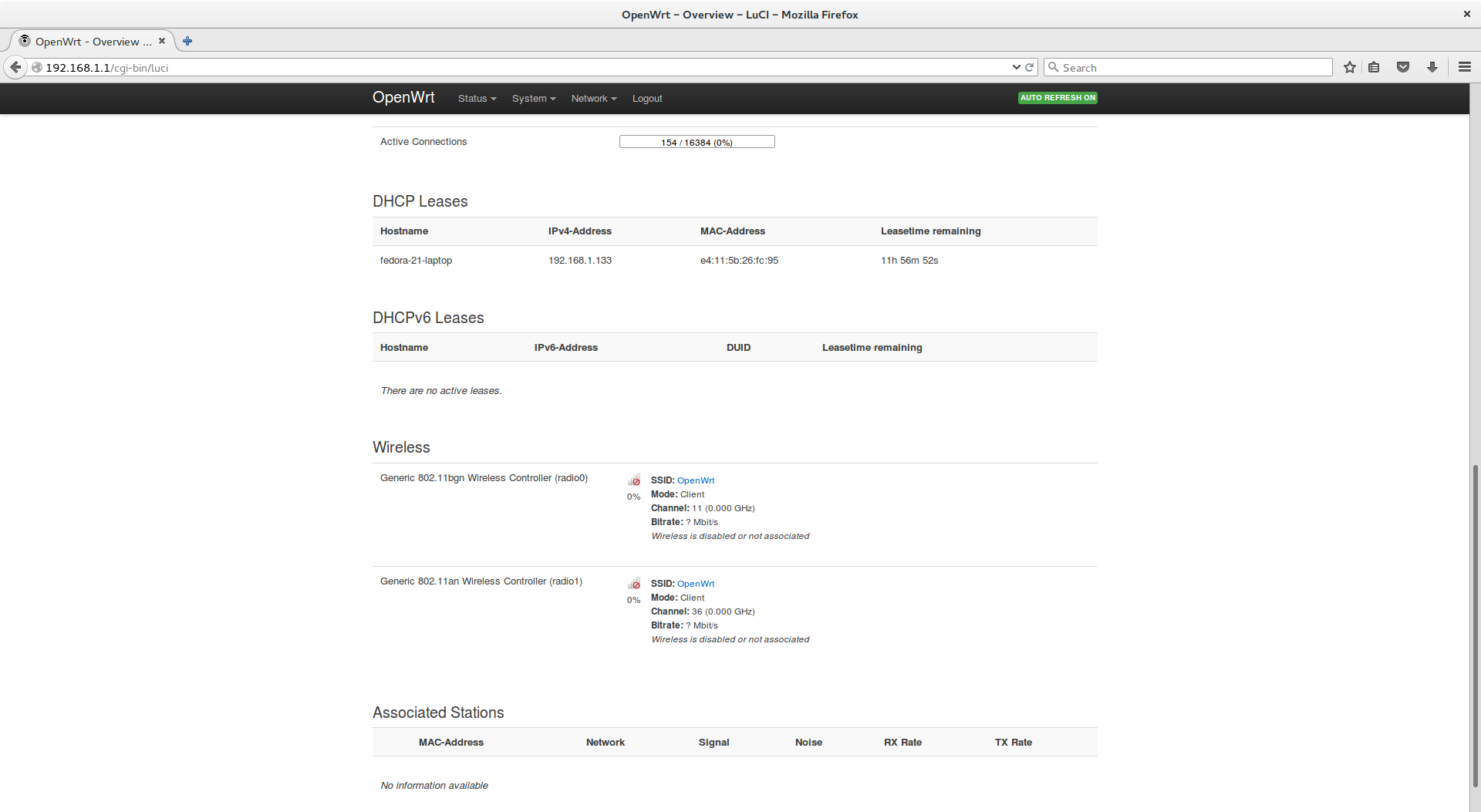Click the page vertical scrollbar thumb
1481x812 pixels.
(1475, 625)
